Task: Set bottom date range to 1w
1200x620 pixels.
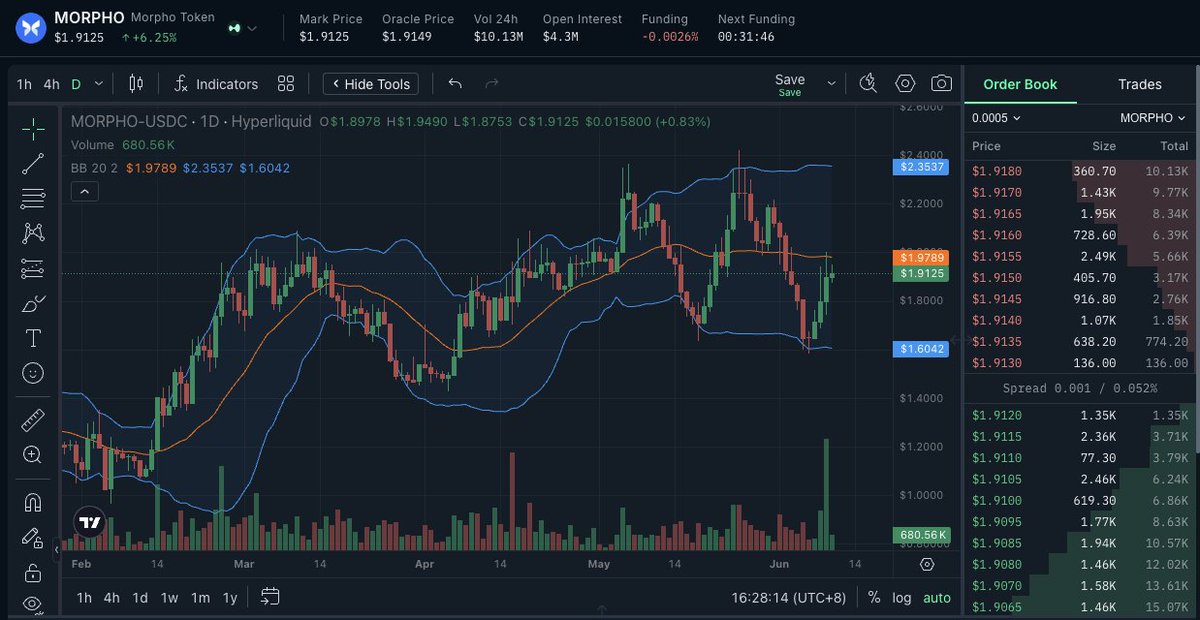Action: tap(170, 598)
